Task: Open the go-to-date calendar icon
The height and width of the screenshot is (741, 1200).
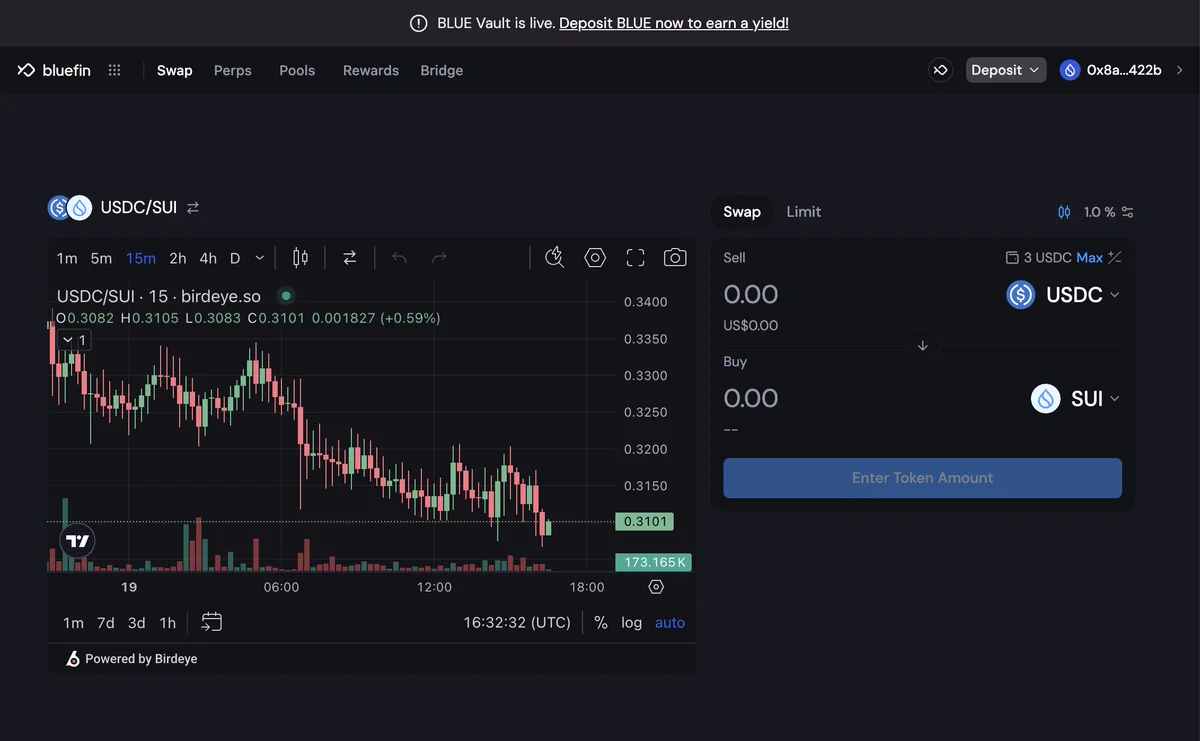Action: click(211, 622)
